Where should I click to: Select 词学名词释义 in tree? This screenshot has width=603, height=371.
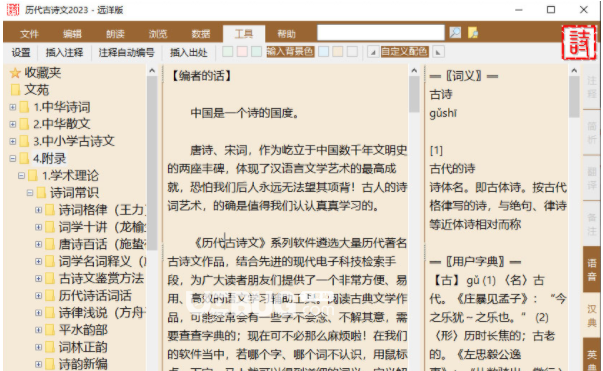click(x=102, y=261)
